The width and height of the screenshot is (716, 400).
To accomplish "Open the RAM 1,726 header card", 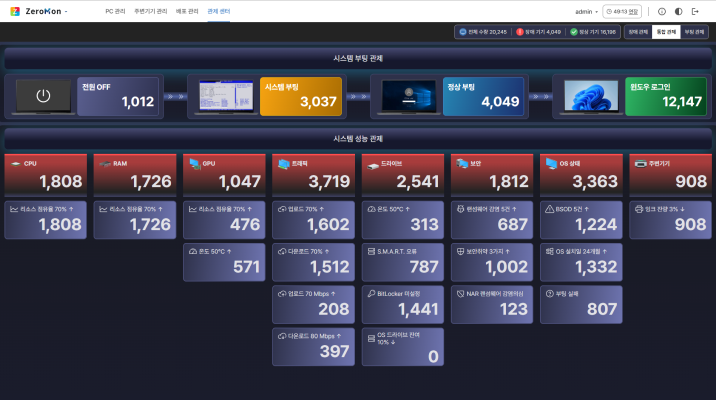I will point(135,175).
